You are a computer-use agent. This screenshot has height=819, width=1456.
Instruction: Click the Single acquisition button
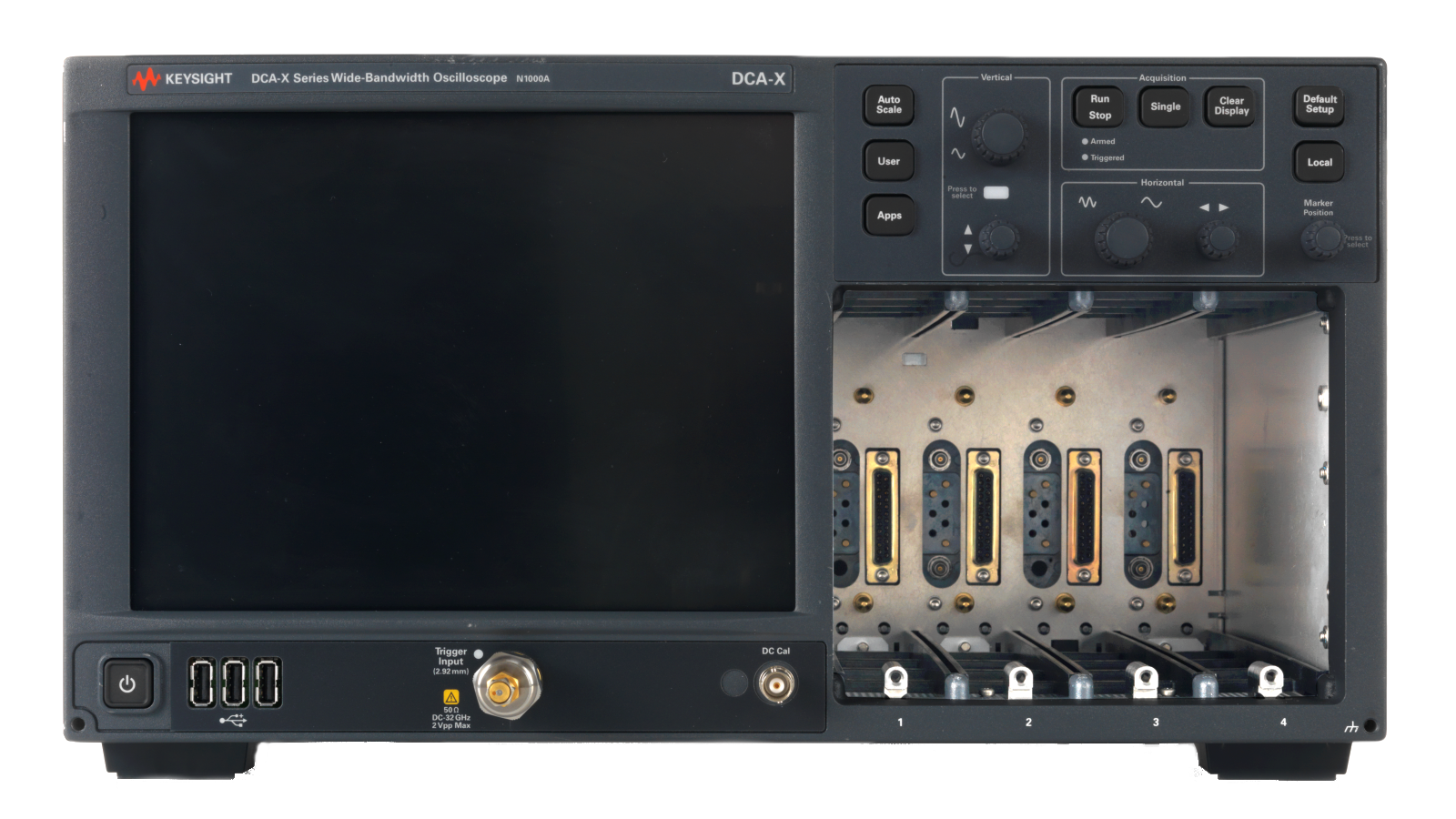(1165, 106)
